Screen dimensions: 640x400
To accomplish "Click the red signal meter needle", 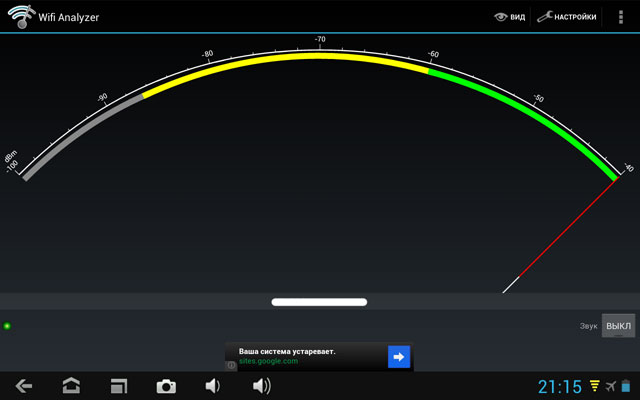I will (568, 227).
